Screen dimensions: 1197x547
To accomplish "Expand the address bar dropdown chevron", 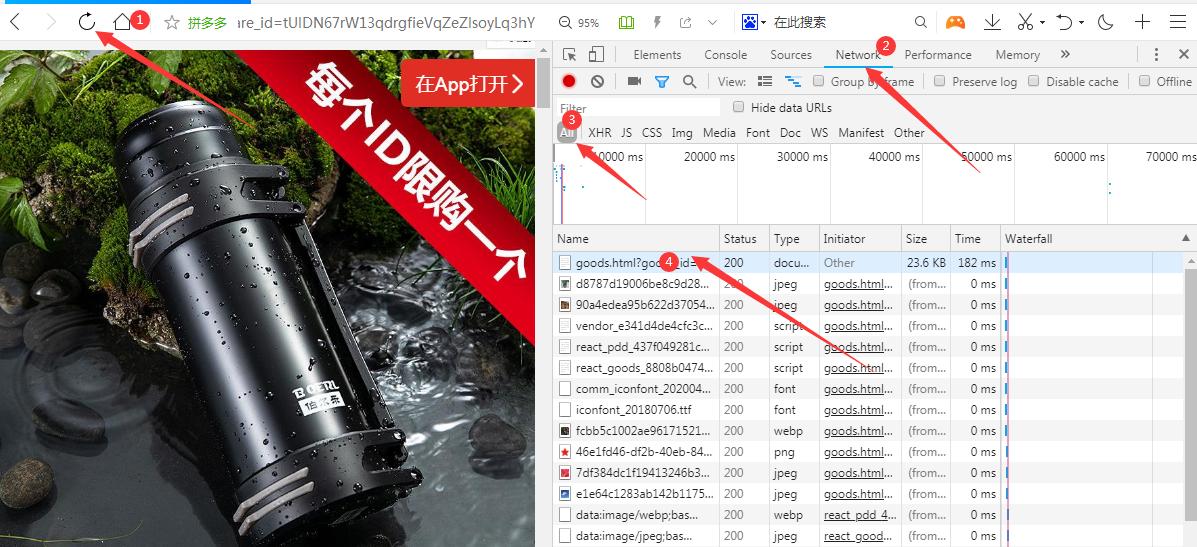I will point(712,23).
